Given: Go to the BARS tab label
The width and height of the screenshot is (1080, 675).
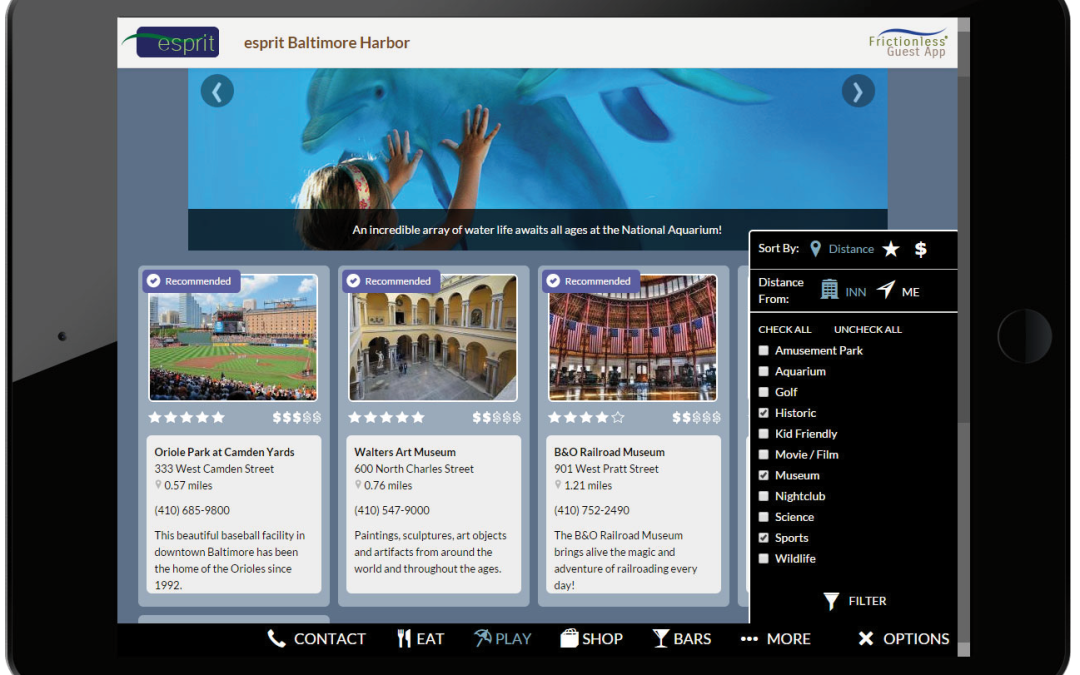Looking at the screenshot, I should tap(692, 639).
